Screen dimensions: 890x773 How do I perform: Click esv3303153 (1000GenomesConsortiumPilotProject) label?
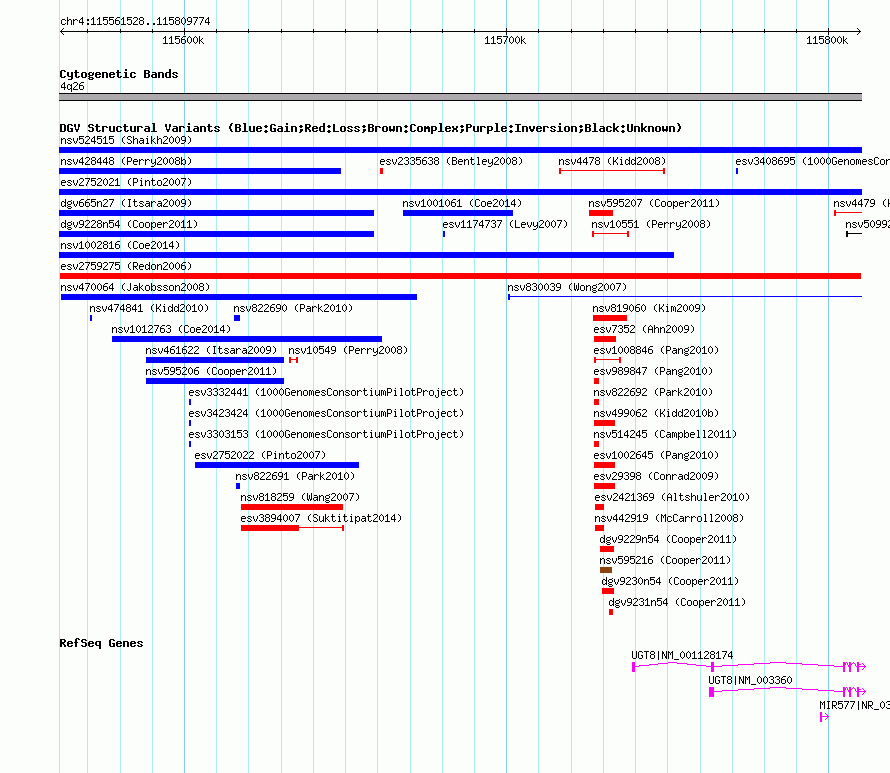[x=326, y=434]
